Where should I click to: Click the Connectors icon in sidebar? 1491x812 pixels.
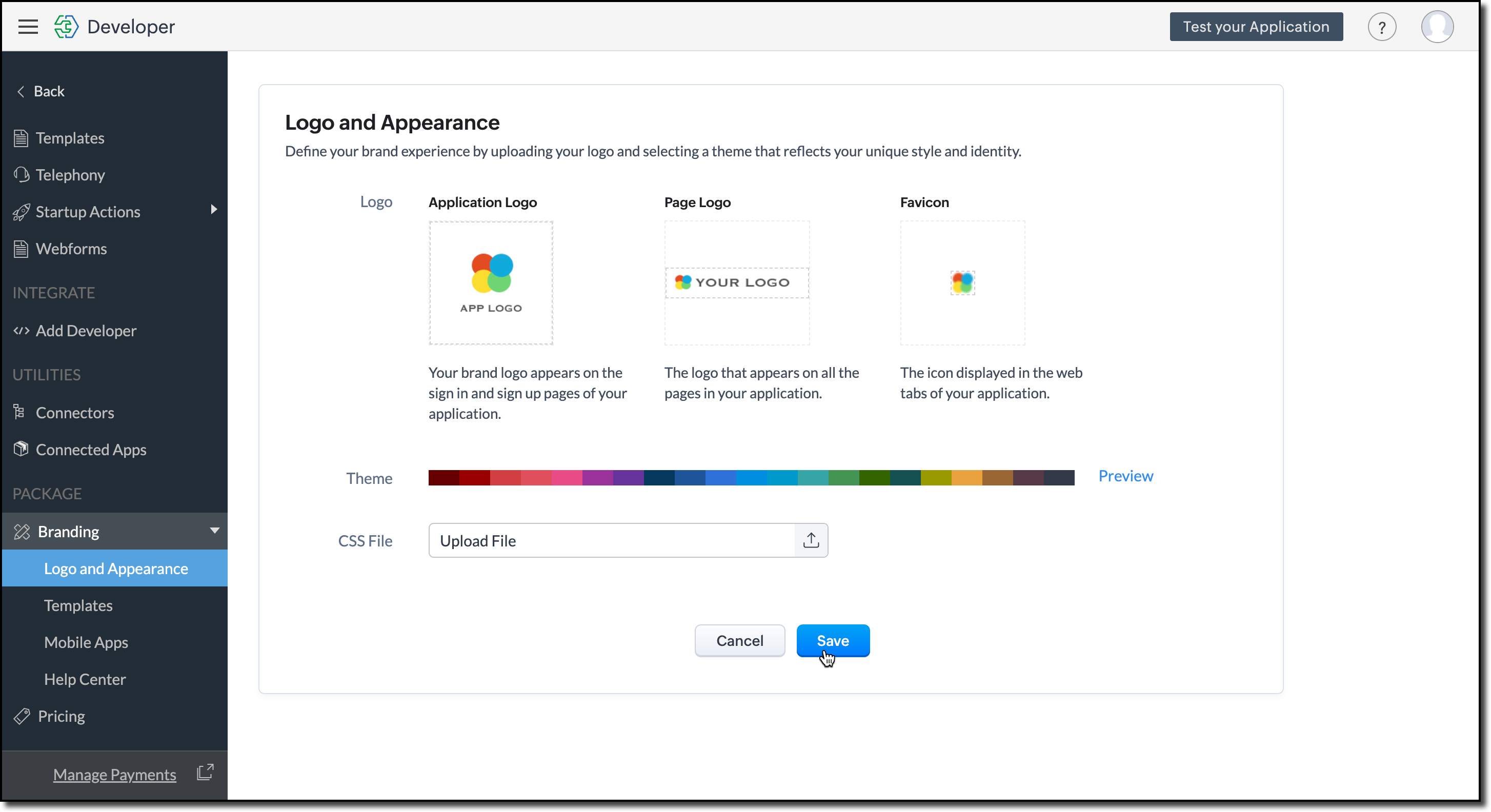click(19, 412)
